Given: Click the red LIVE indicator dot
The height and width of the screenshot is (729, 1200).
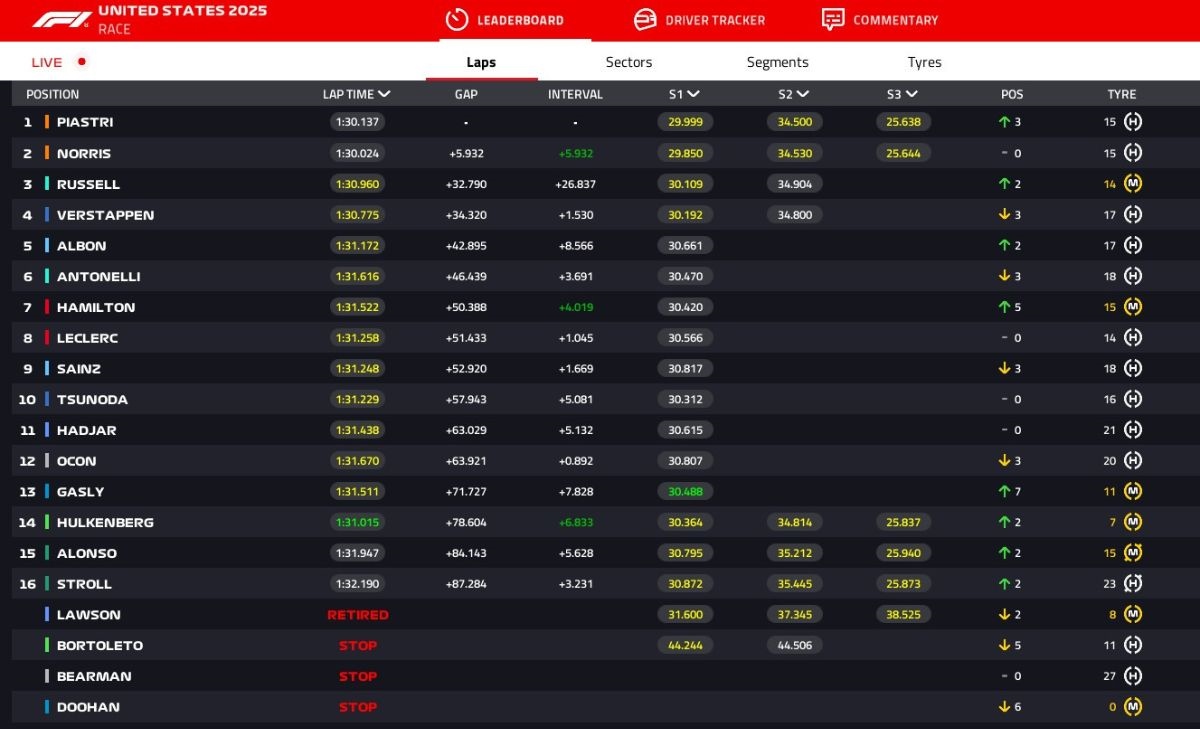Looking at the screenshot, I should click(82, 62).
